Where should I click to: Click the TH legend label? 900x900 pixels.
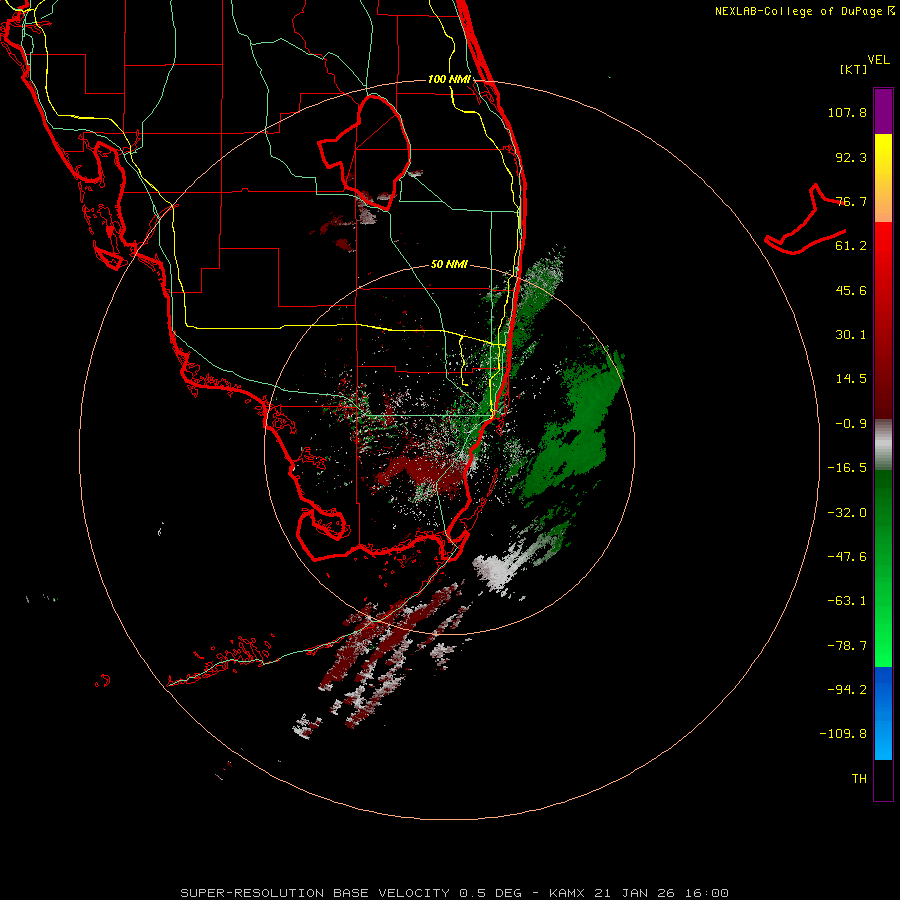[859, 779]
